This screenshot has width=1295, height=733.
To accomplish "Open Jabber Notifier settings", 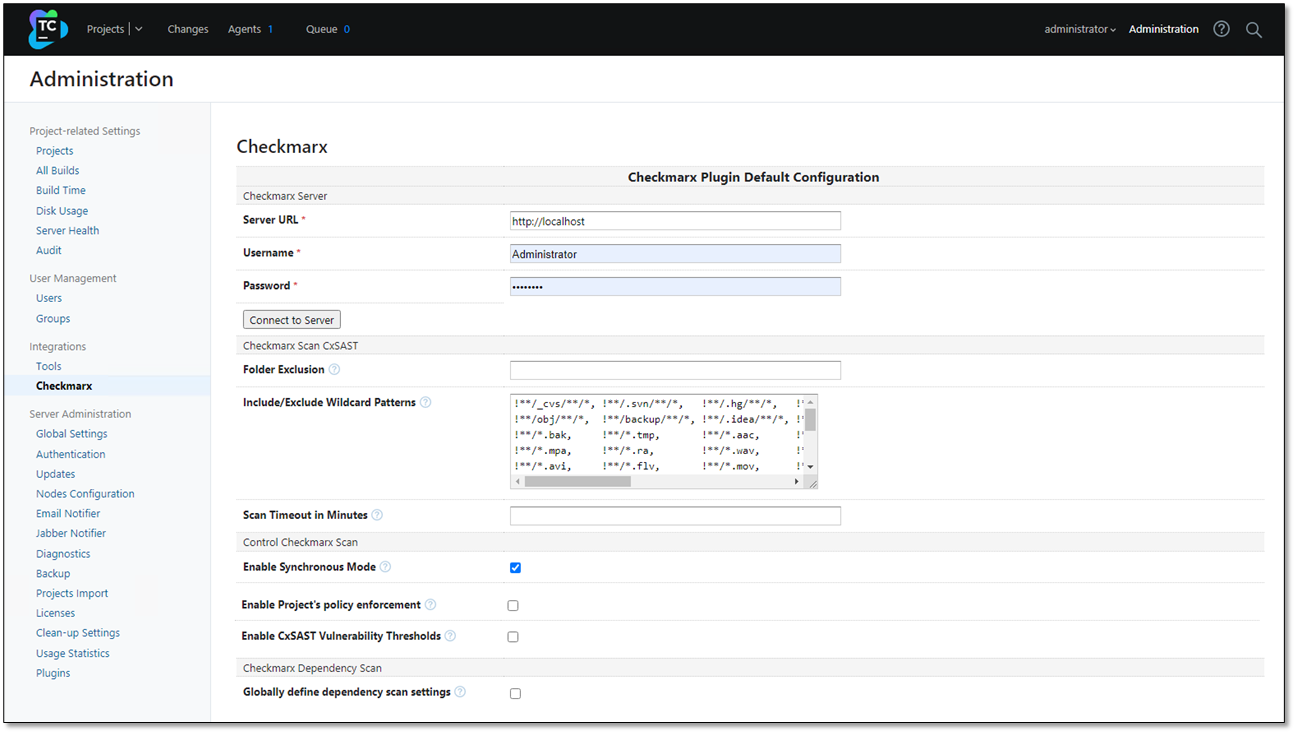I will click(71, 533).
